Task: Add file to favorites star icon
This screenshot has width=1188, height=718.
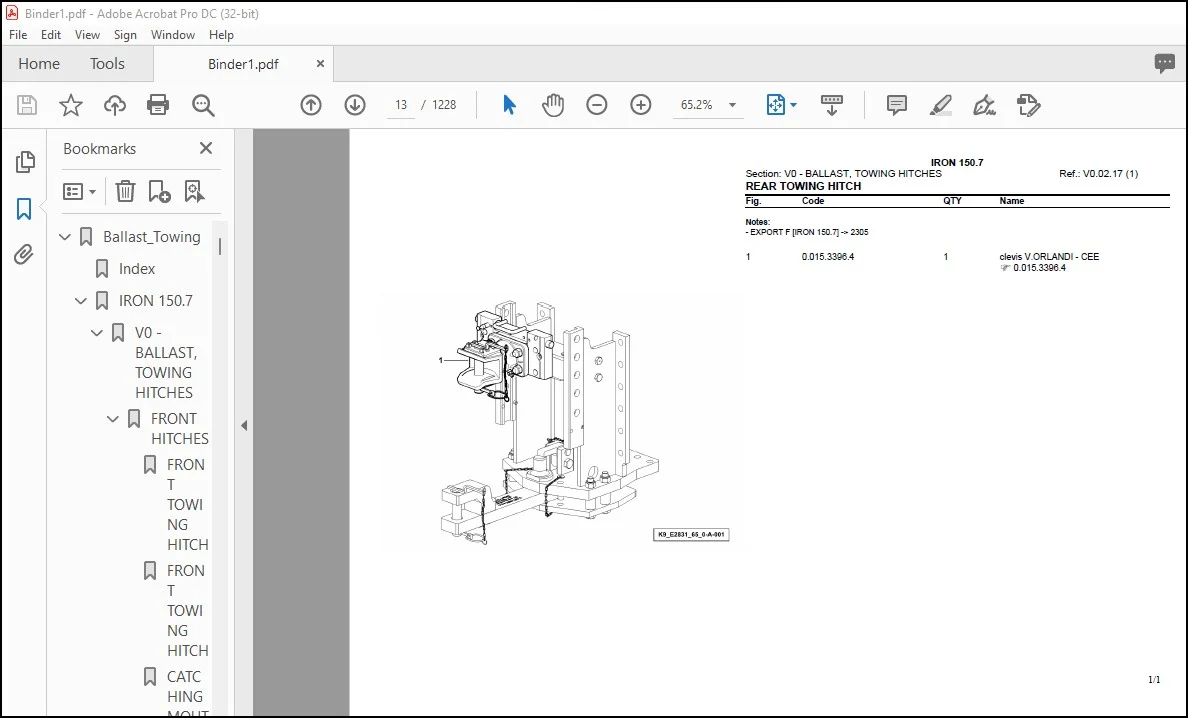Action: click(x=70, y=105)
